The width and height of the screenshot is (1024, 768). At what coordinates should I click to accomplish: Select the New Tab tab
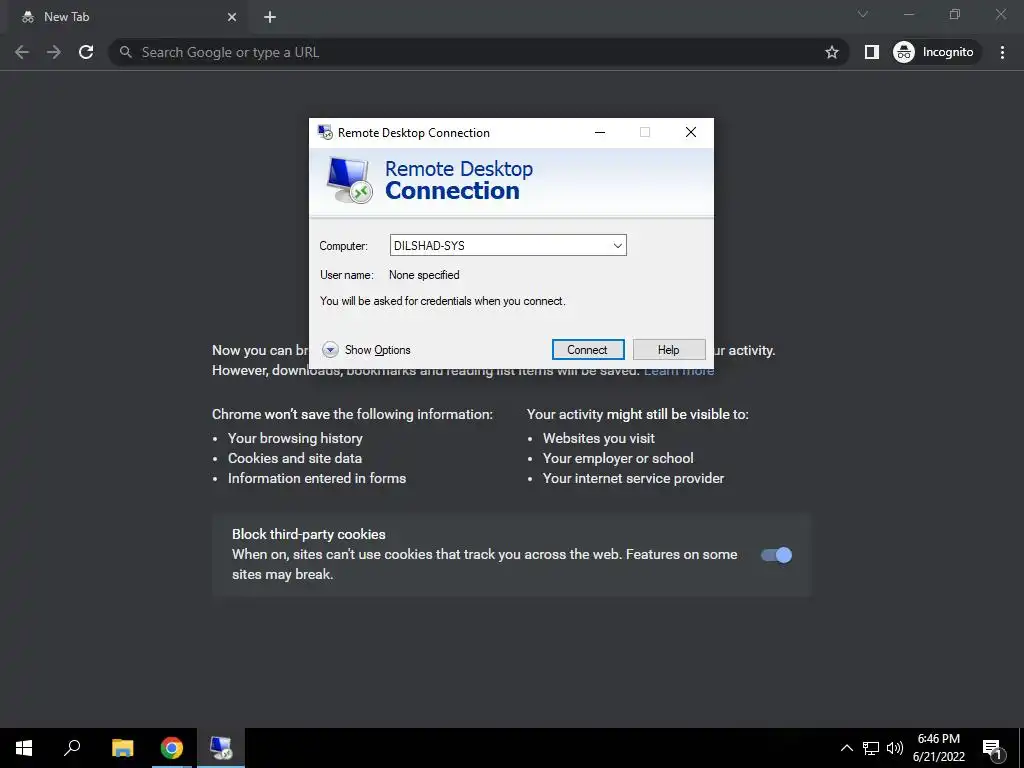(127, 17)
